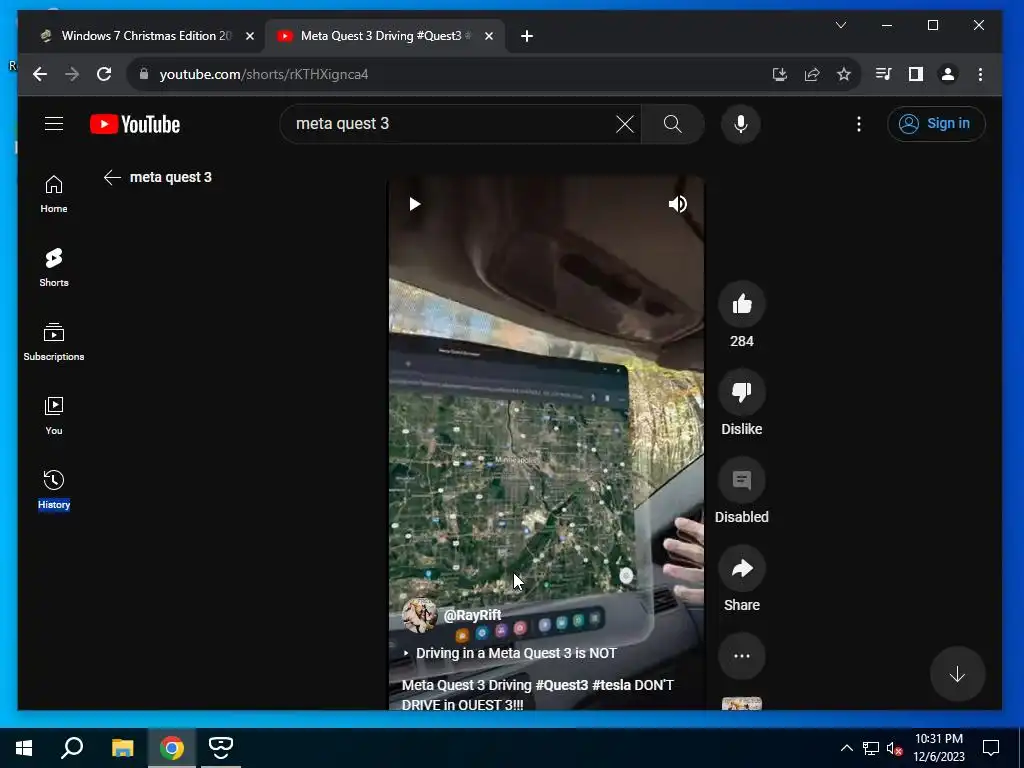1024x768 pixels.
Task: Toggle Chrome side panel
Action: pos(916,74)
